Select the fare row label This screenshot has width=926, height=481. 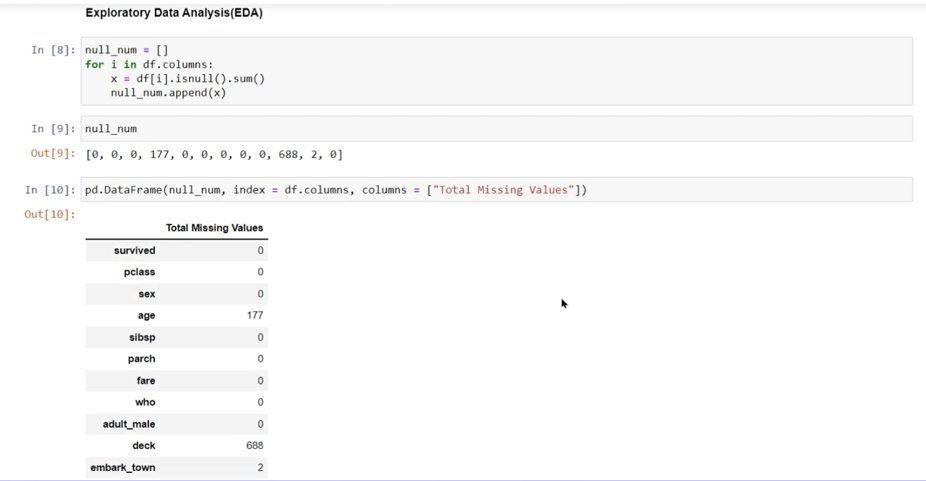coord(145,381)
